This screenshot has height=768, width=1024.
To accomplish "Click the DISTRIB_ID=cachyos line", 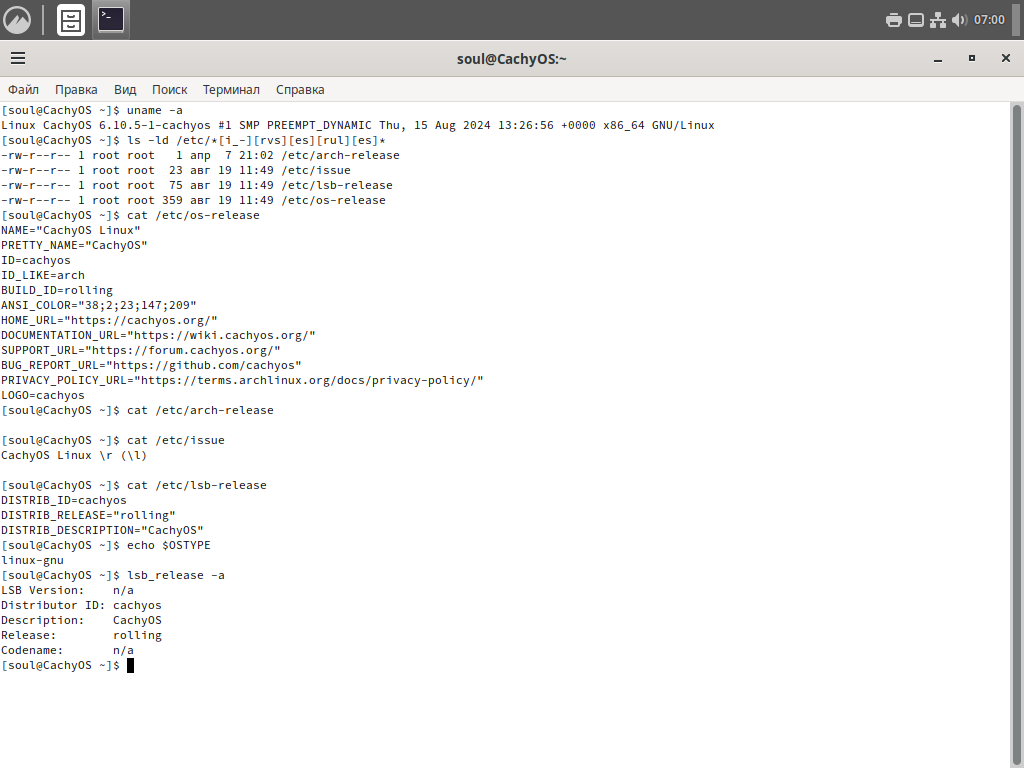I will coord(64,501).
